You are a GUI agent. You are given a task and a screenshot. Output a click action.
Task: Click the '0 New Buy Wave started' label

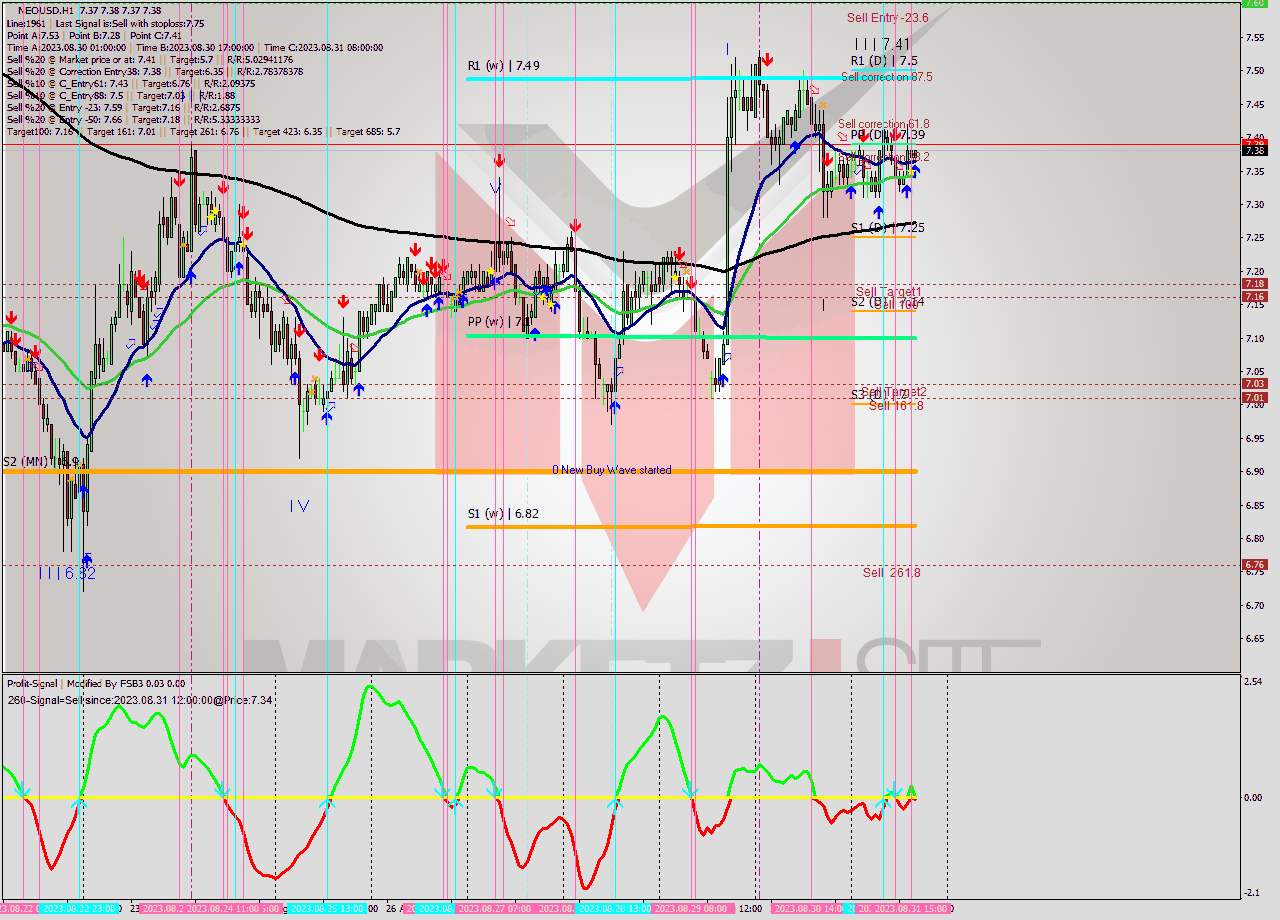click(x=612, y=470)
